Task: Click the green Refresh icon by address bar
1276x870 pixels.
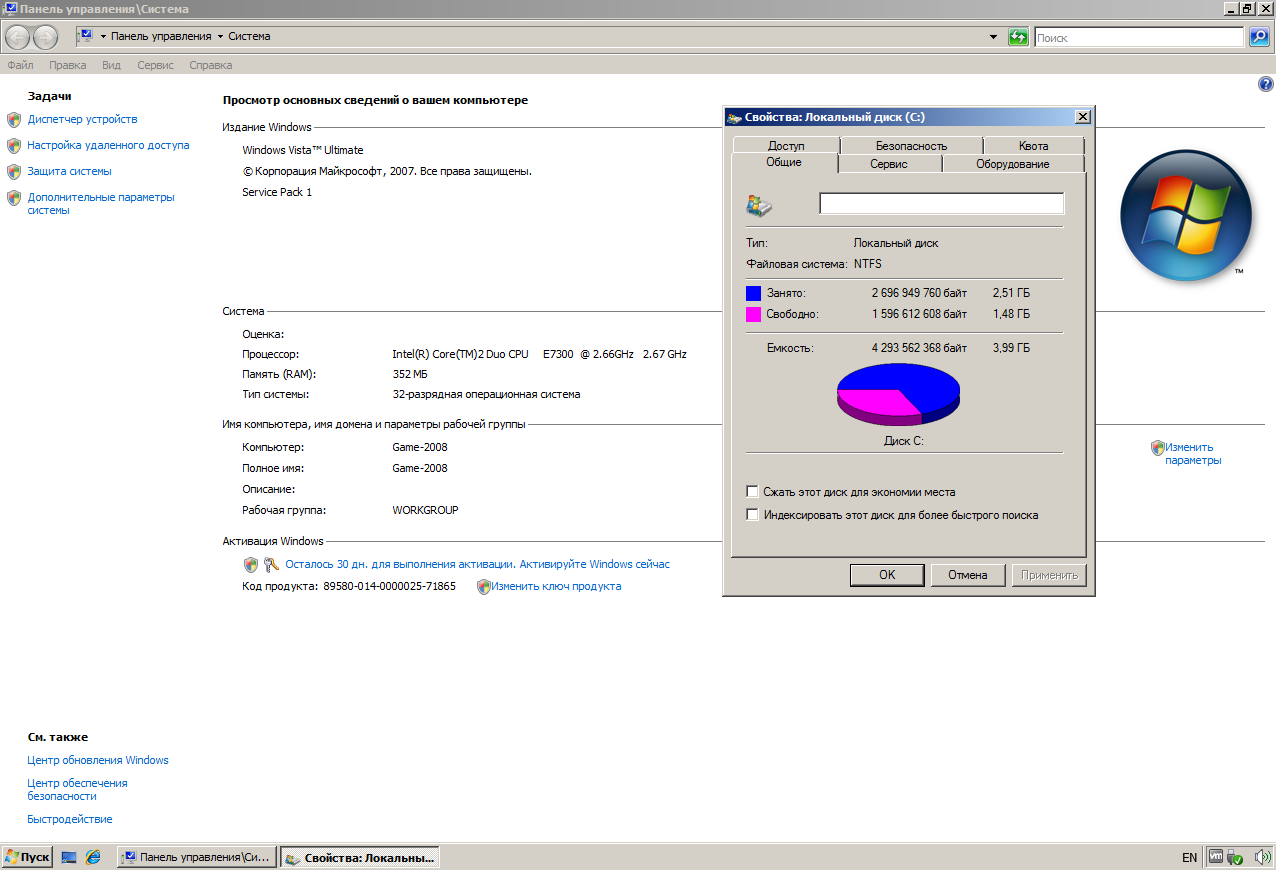Action: tap(1018, 37)
